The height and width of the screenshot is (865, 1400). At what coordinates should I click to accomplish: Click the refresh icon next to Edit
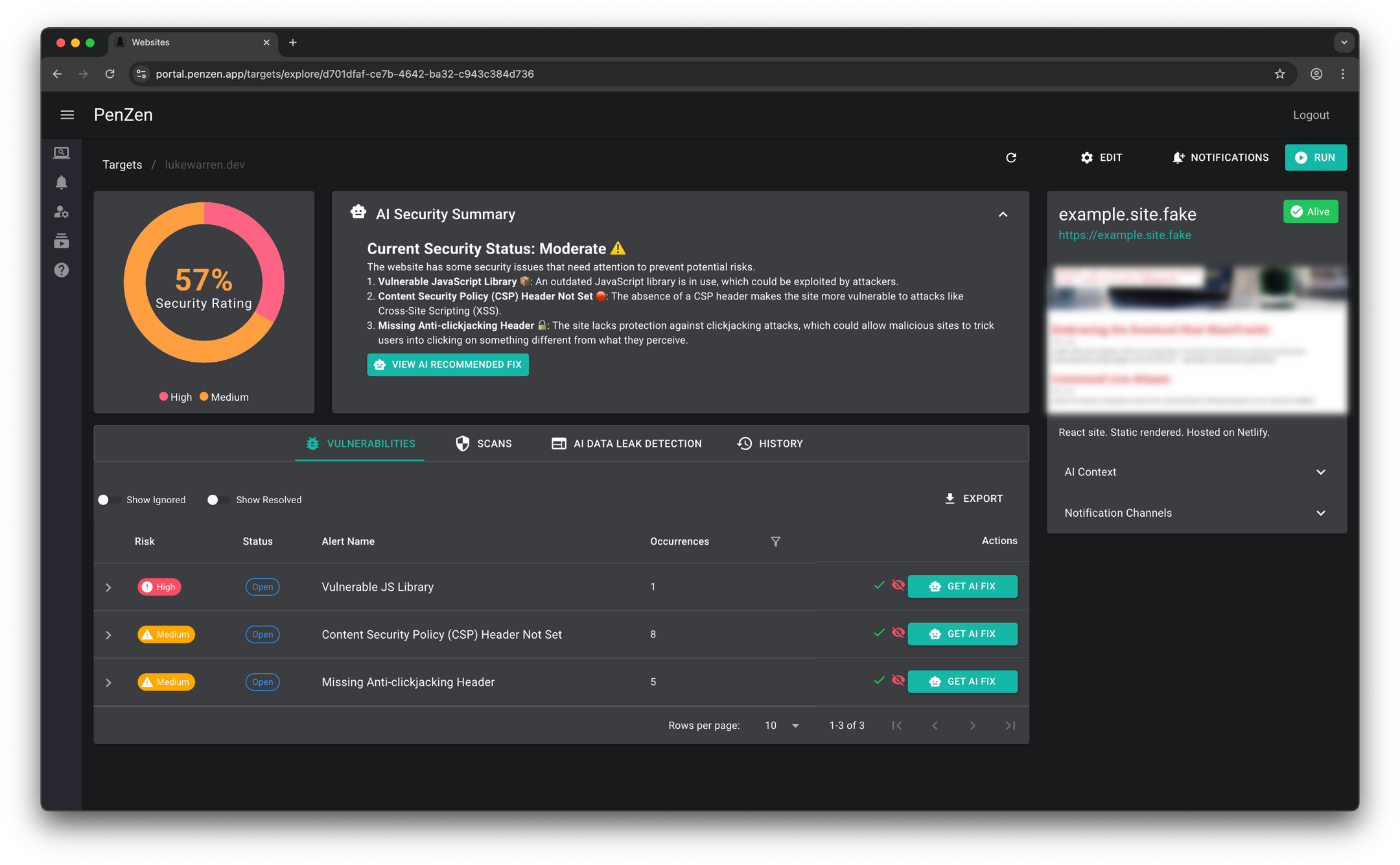pos(1010,158)
